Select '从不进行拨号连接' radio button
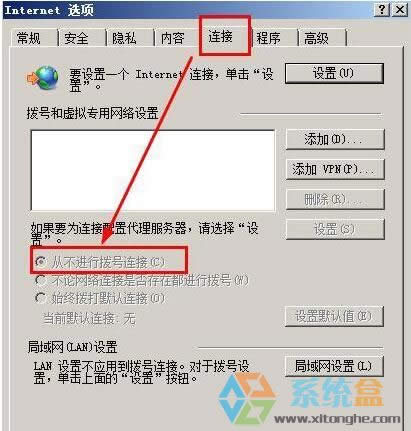 pyautogui.click(x=41, y=262)
